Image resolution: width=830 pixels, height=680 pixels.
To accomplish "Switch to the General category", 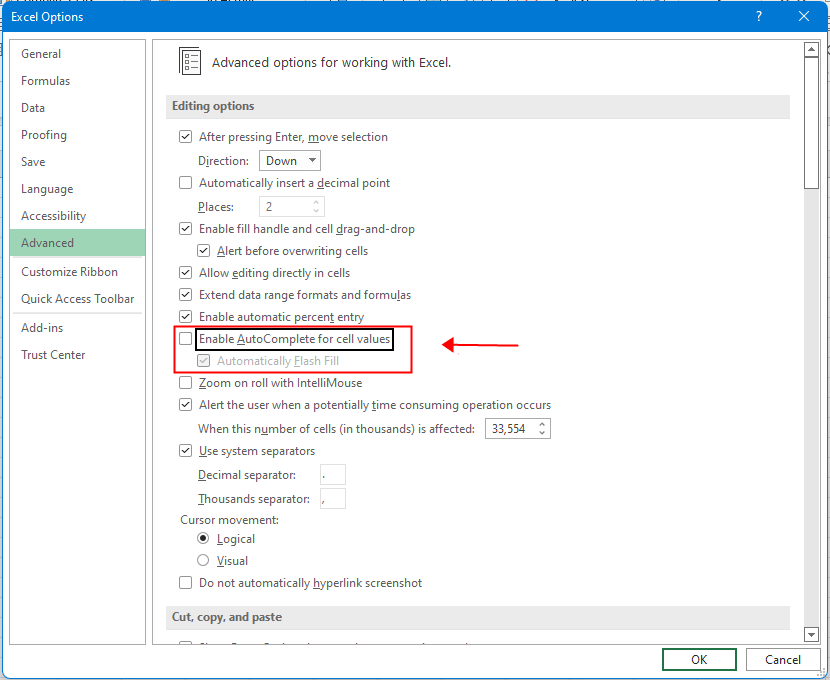I will click(x=41, y=53).
